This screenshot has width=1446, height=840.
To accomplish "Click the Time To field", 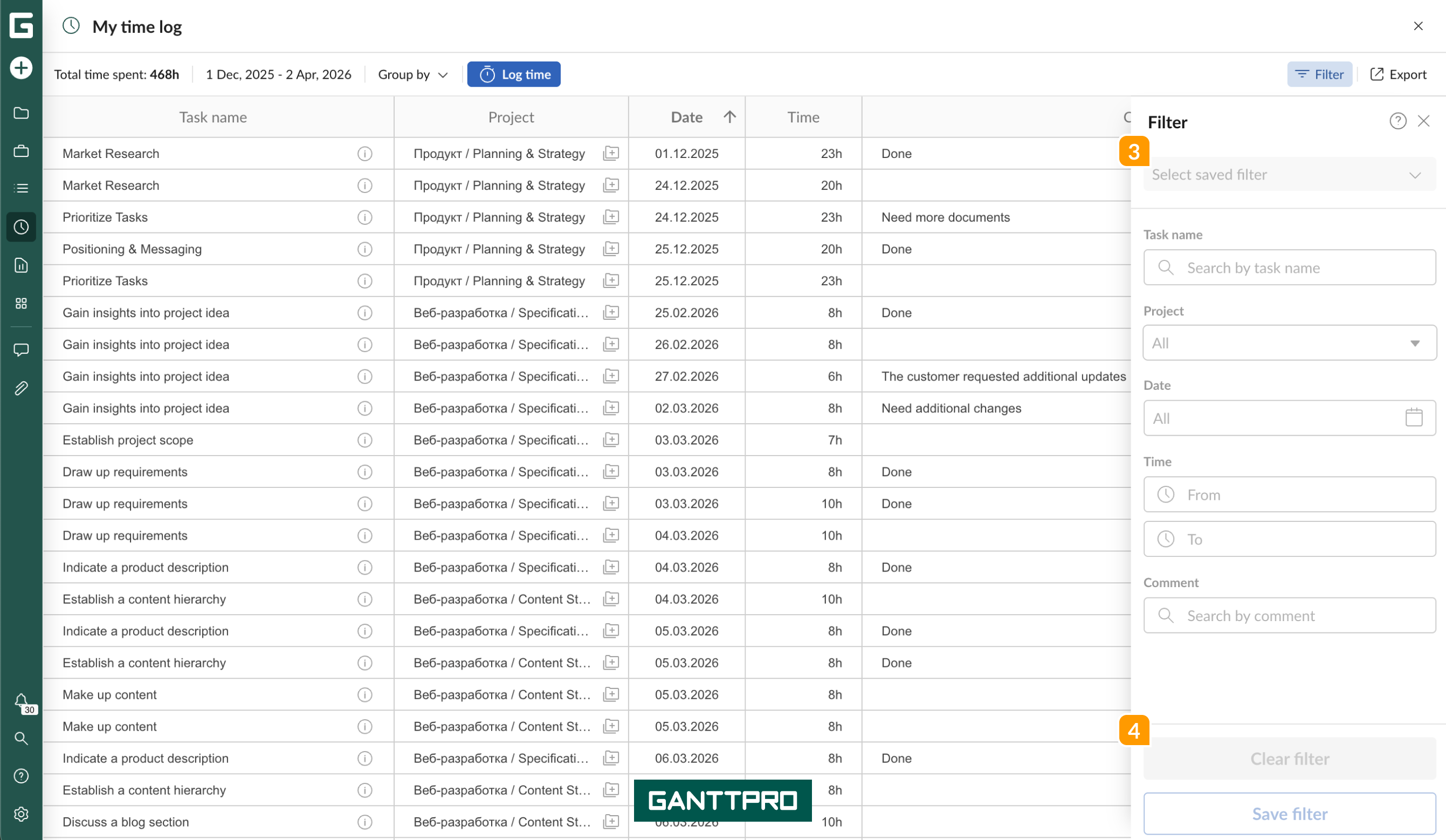I will click(x=1290, y=539).
